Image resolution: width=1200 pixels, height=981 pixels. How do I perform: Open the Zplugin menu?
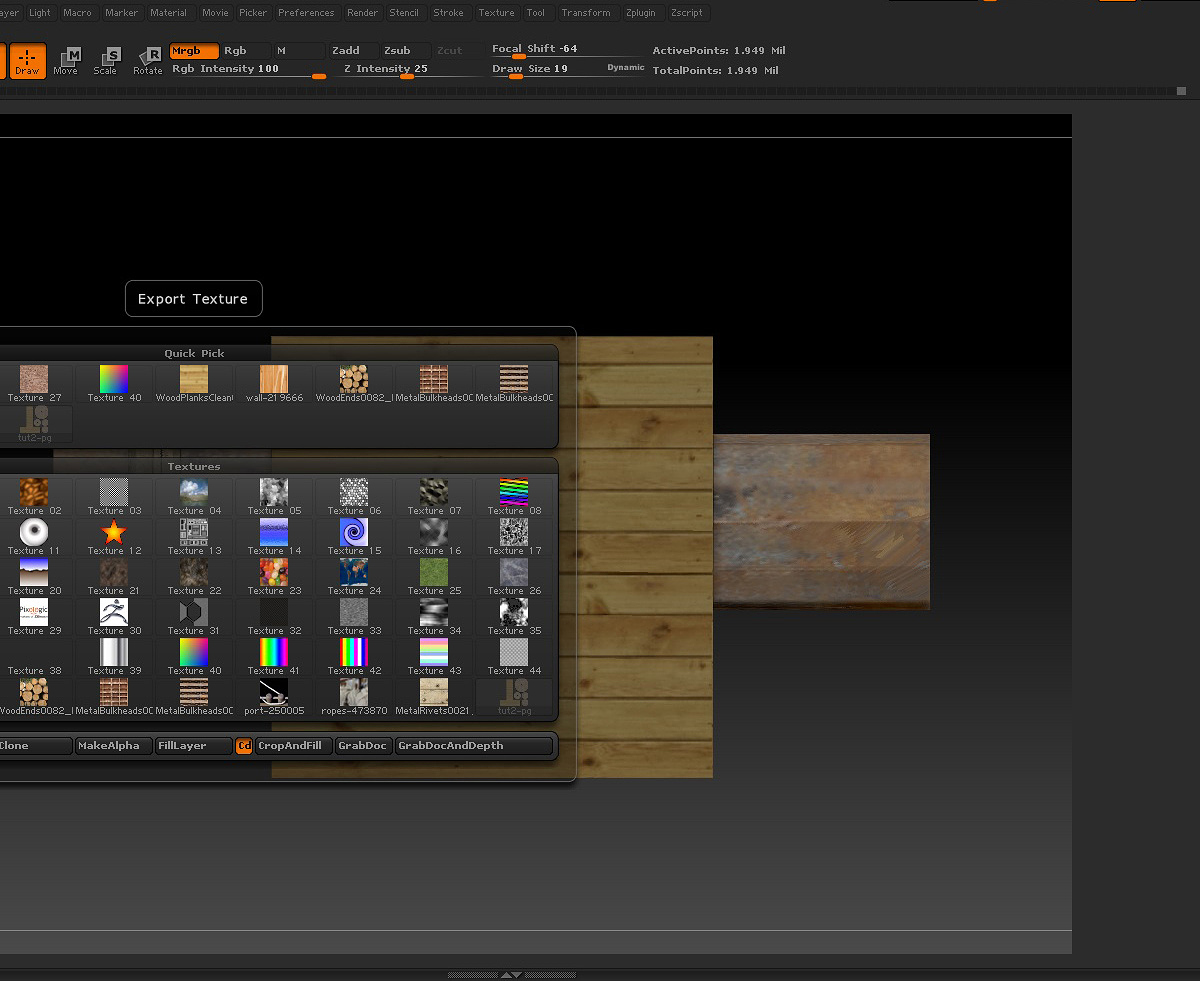pyautogui.click(x=641, y=13)
